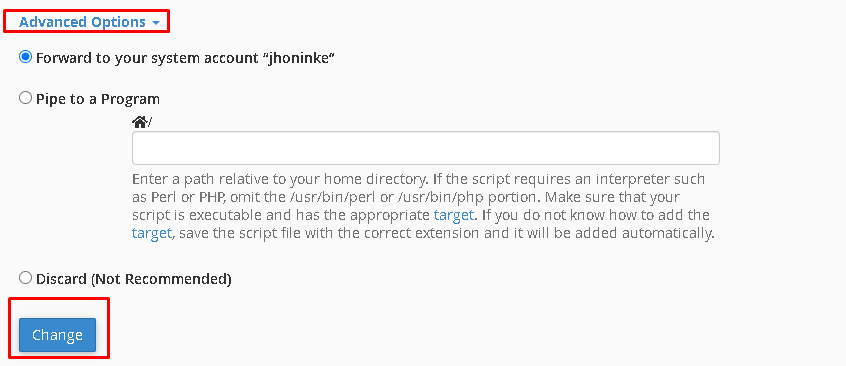The image size is (846, 366).
Task: Click the 'added automatically' help text ending
Action: [x=647, y=234]
